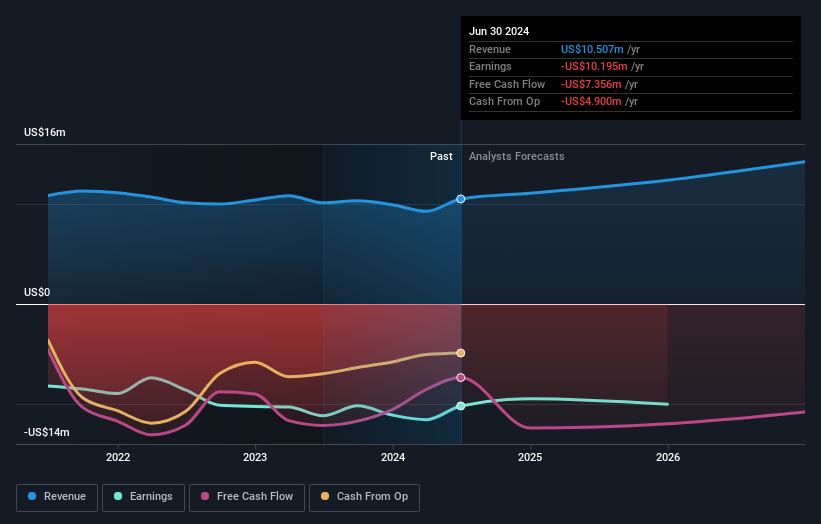Click the Earnings row label in tooltip
Viewport: 821px width, 524px height.
coord(490,66)
